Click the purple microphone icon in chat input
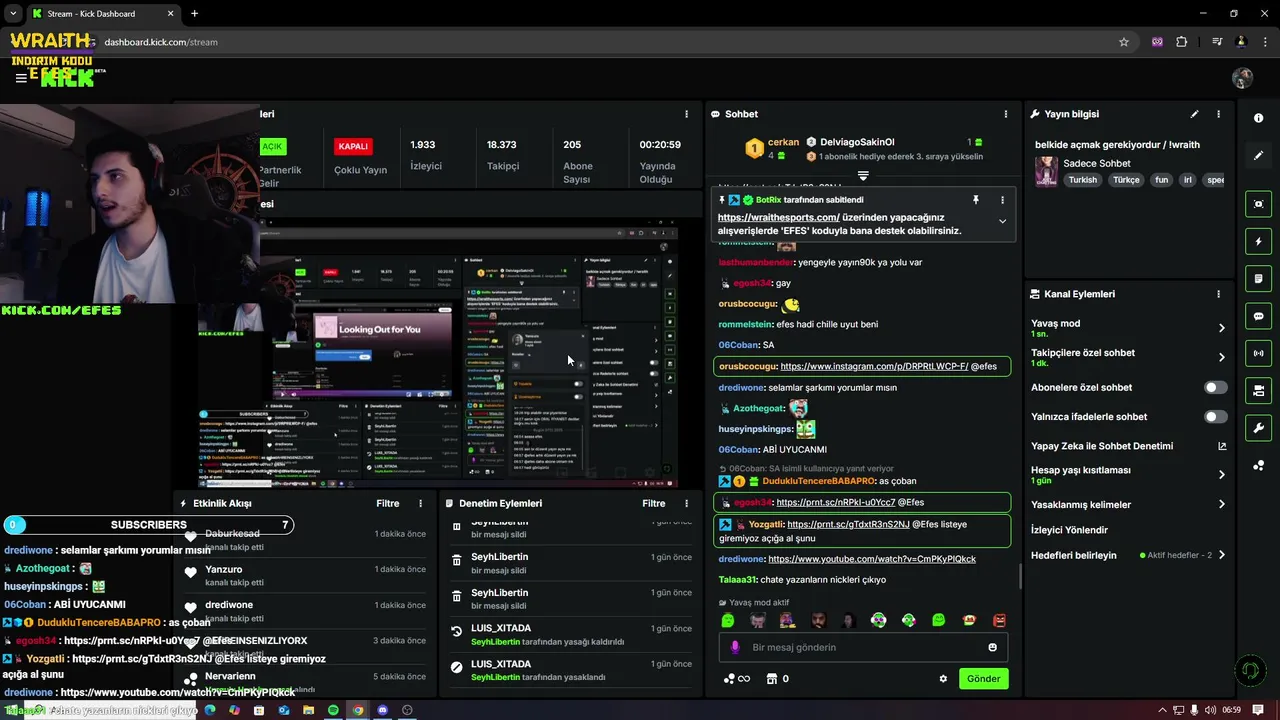The image size is (1280, 720). point(735,647)
